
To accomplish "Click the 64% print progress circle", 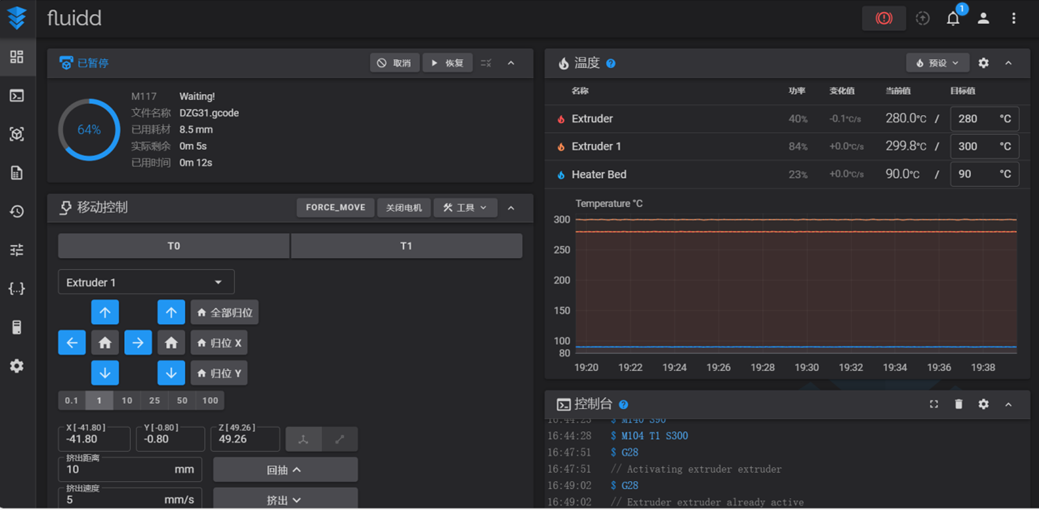I will click(x=89, y=130).
